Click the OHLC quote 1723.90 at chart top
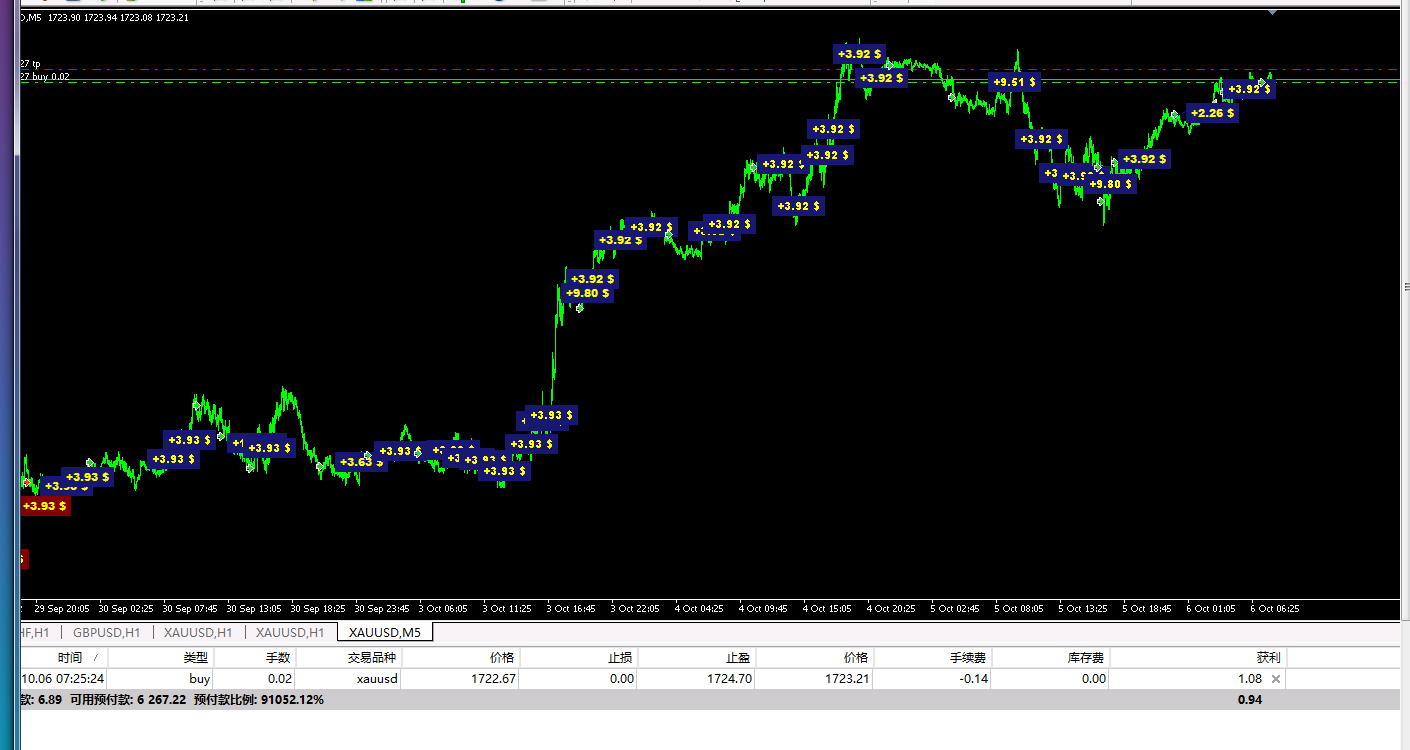1410x750 pixels. pos(63,18)
